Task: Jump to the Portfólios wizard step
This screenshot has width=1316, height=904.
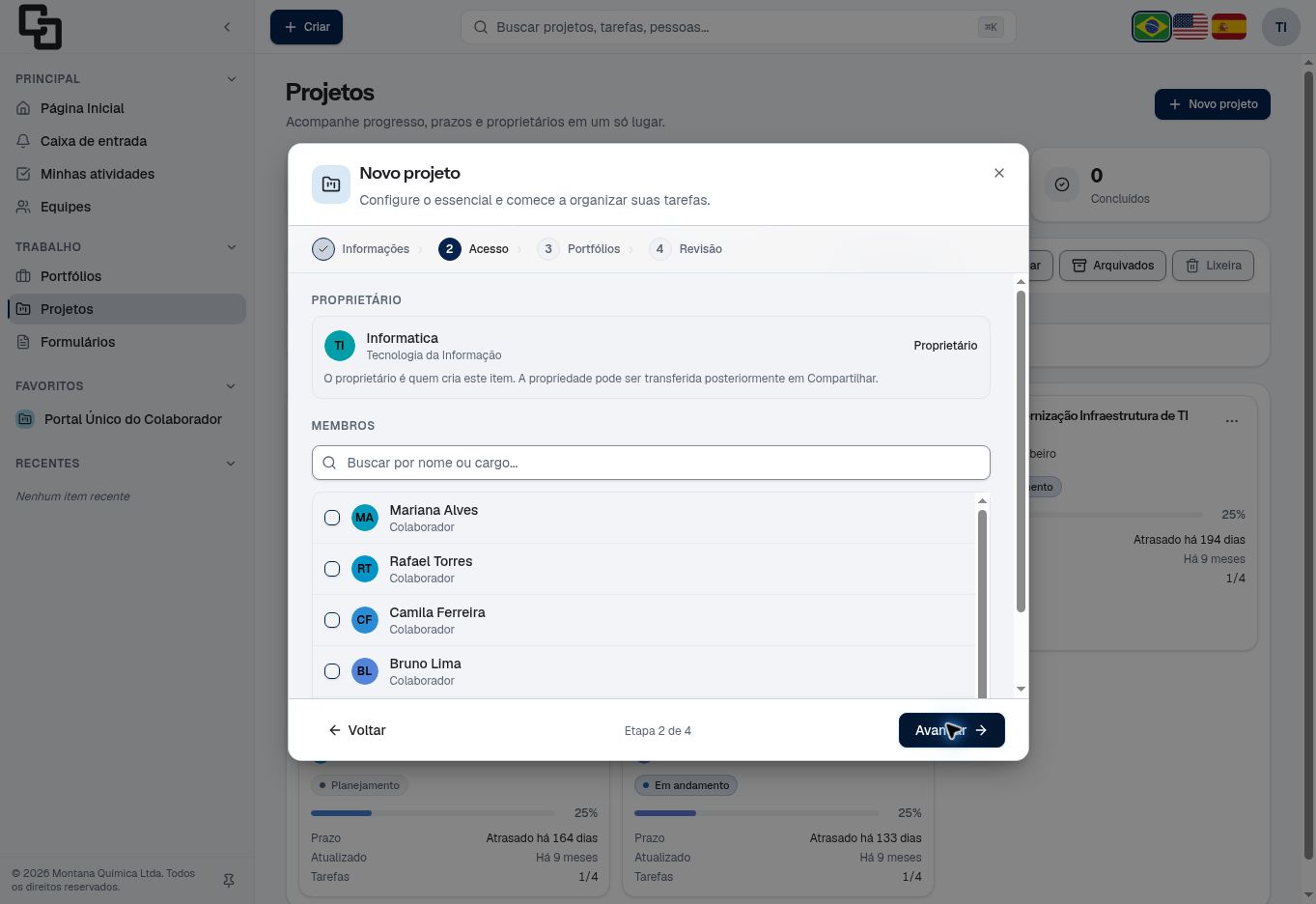Action: [579, 249]
